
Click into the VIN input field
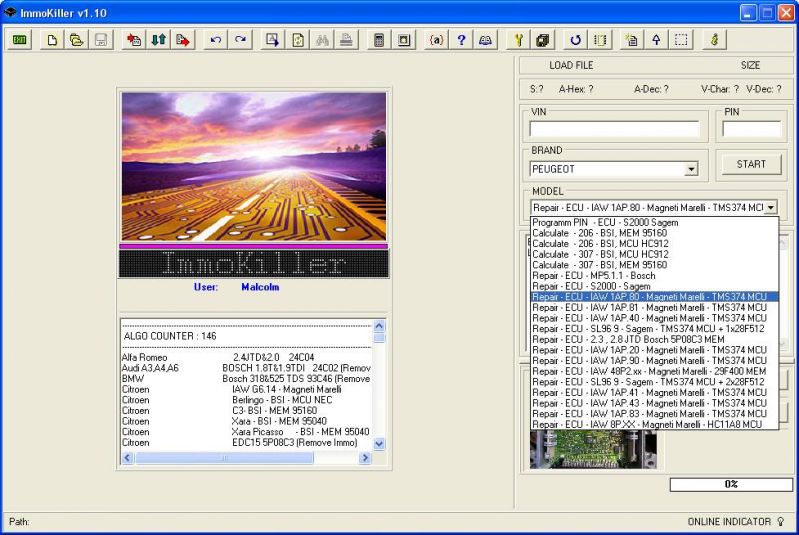[614, 129]
